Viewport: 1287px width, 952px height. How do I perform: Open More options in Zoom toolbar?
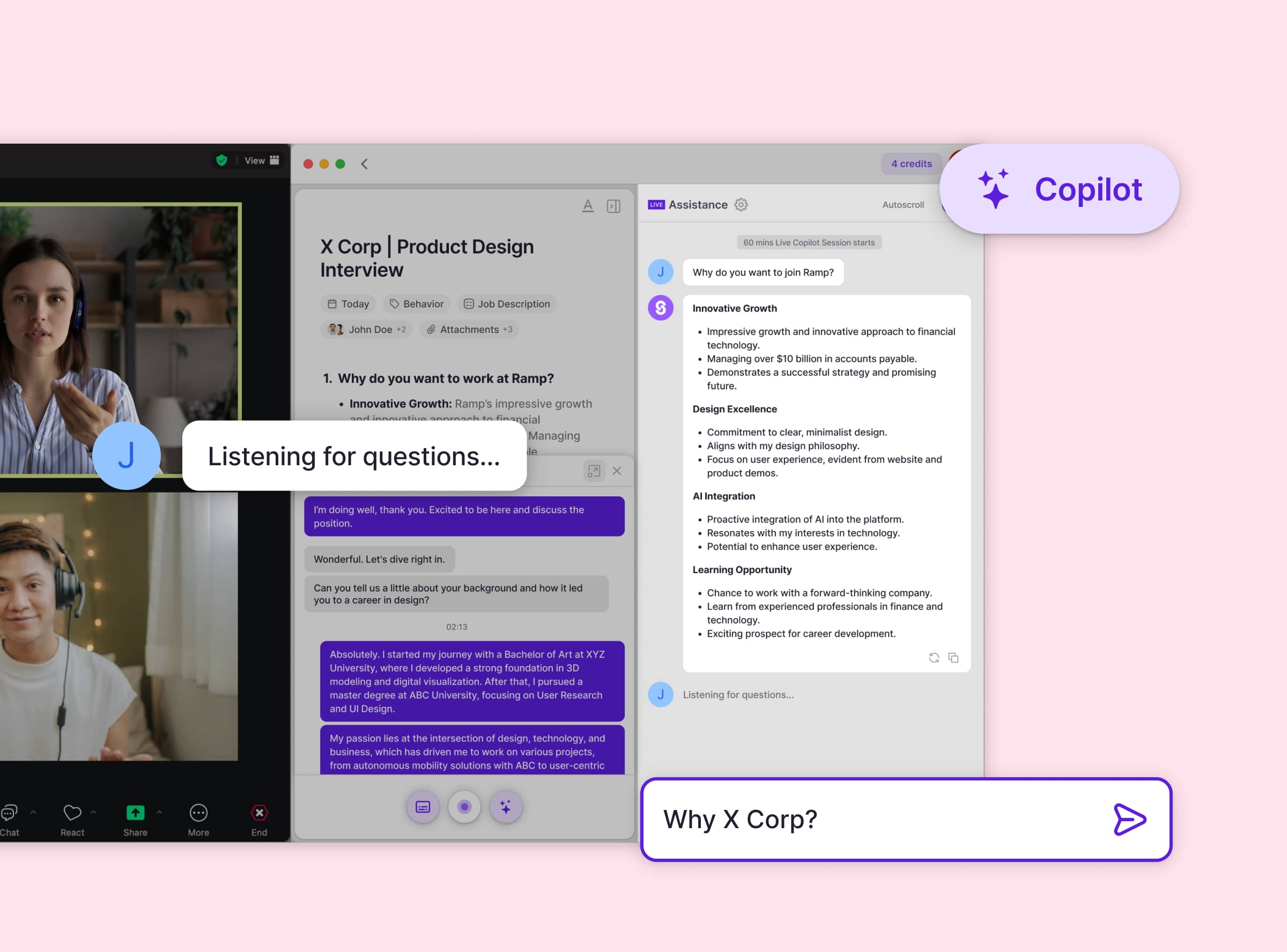[198, 820]
